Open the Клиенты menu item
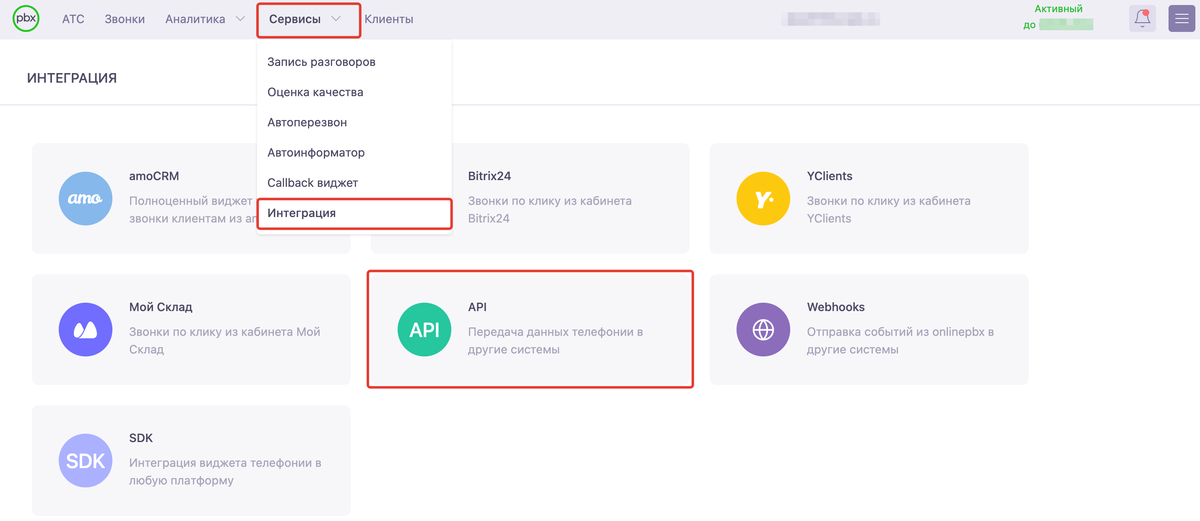1200x521 pixels. click(389, 19)
